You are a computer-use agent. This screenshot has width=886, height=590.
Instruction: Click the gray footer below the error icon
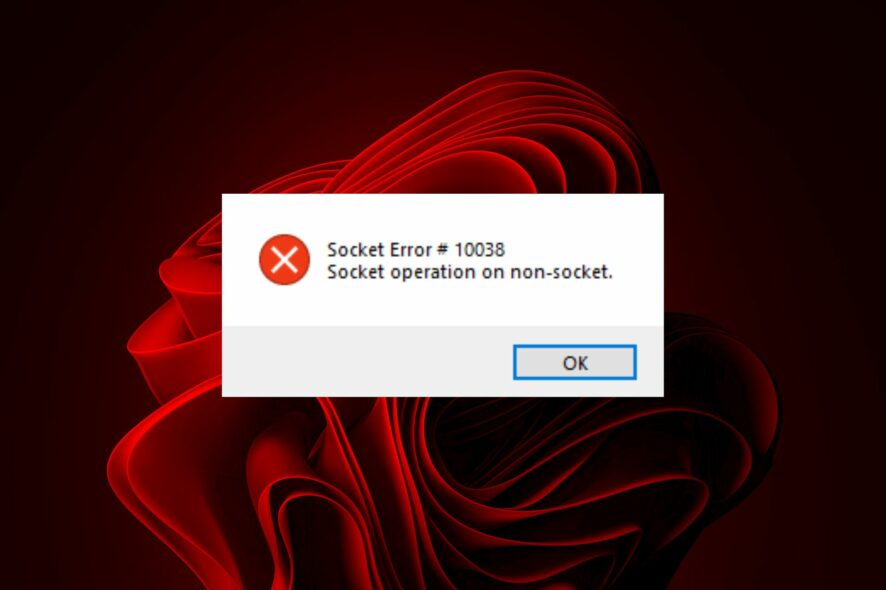click(284, 362)
